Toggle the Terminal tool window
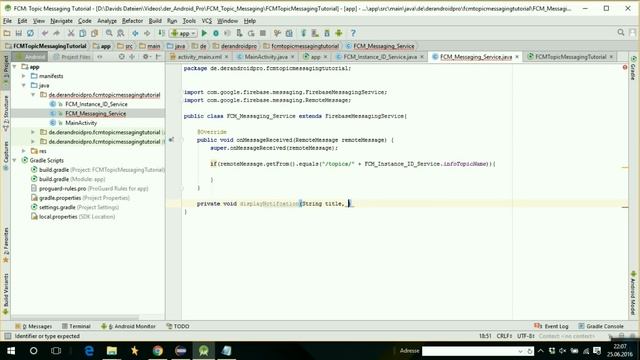Image resolution: width=640 pixels, height=360 pixels. pyautogui.click(x=76, y=326)
